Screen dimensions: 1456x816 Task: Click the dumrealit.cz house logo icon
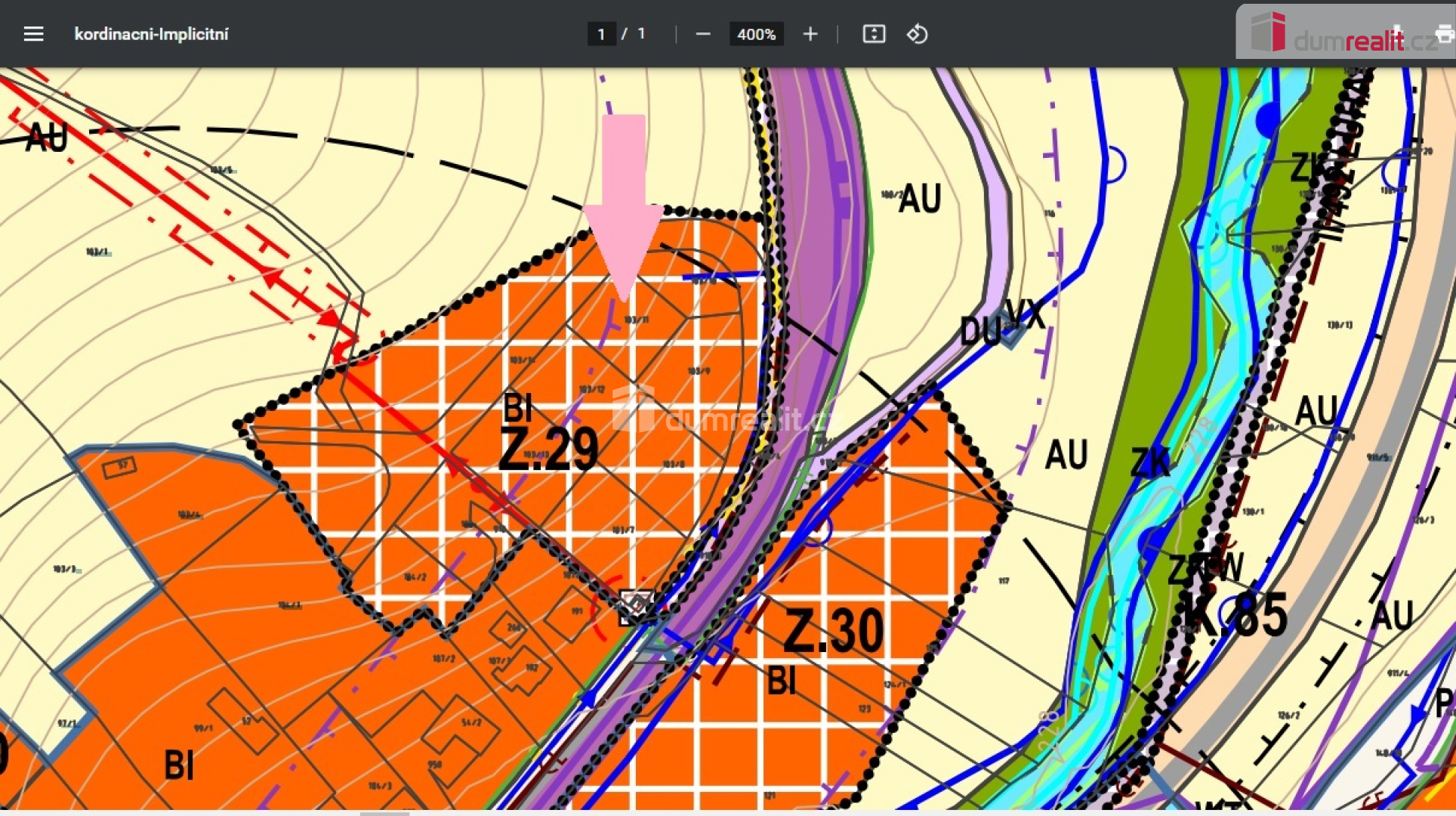pos(1269,33)
